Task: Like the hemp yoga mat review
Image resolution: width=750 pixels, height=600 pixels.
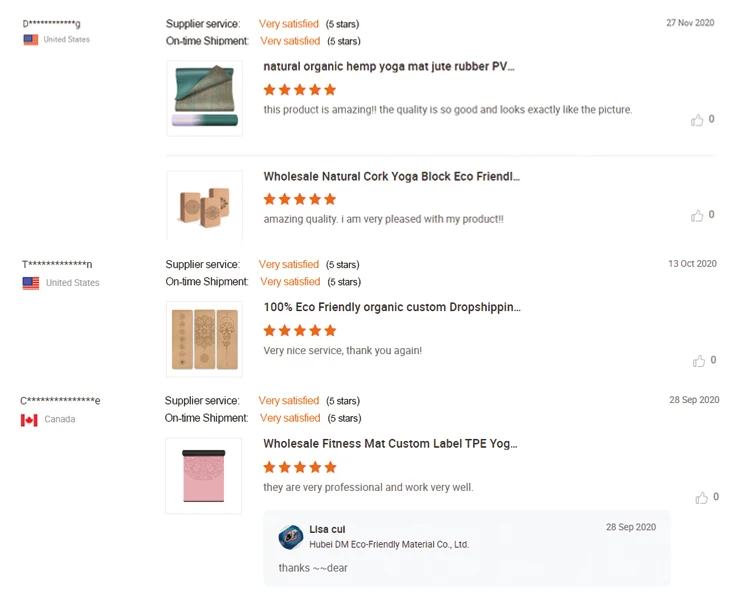Action: coord(697,120)
